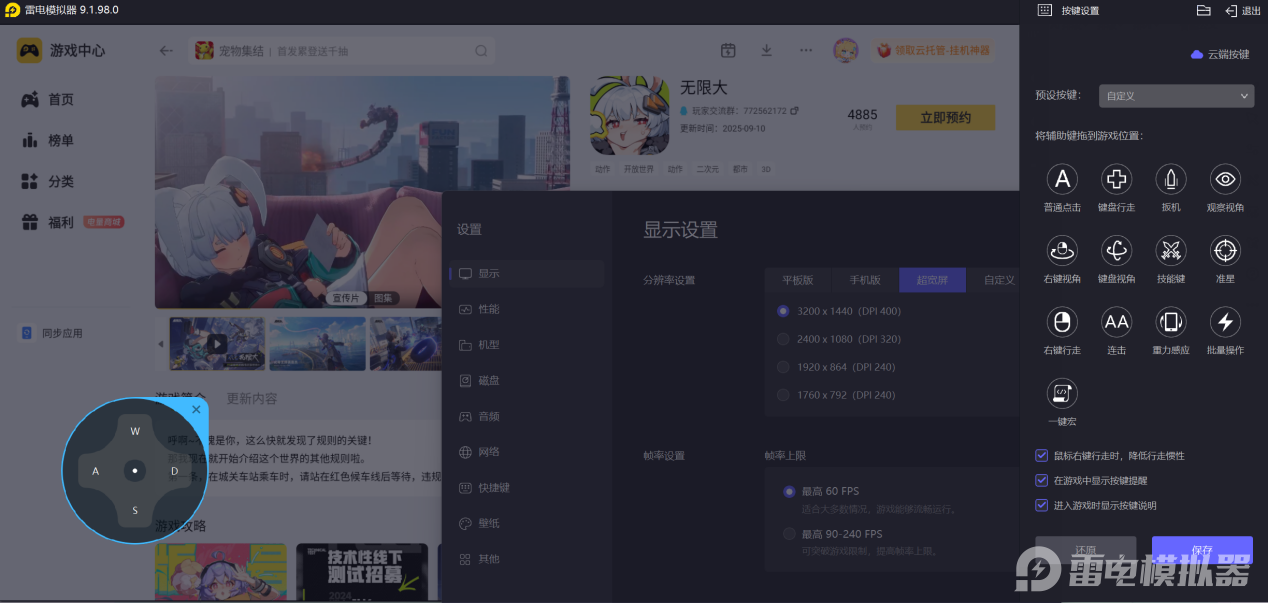
Task: Open 显示 settings category
Action: click(527, 273)
